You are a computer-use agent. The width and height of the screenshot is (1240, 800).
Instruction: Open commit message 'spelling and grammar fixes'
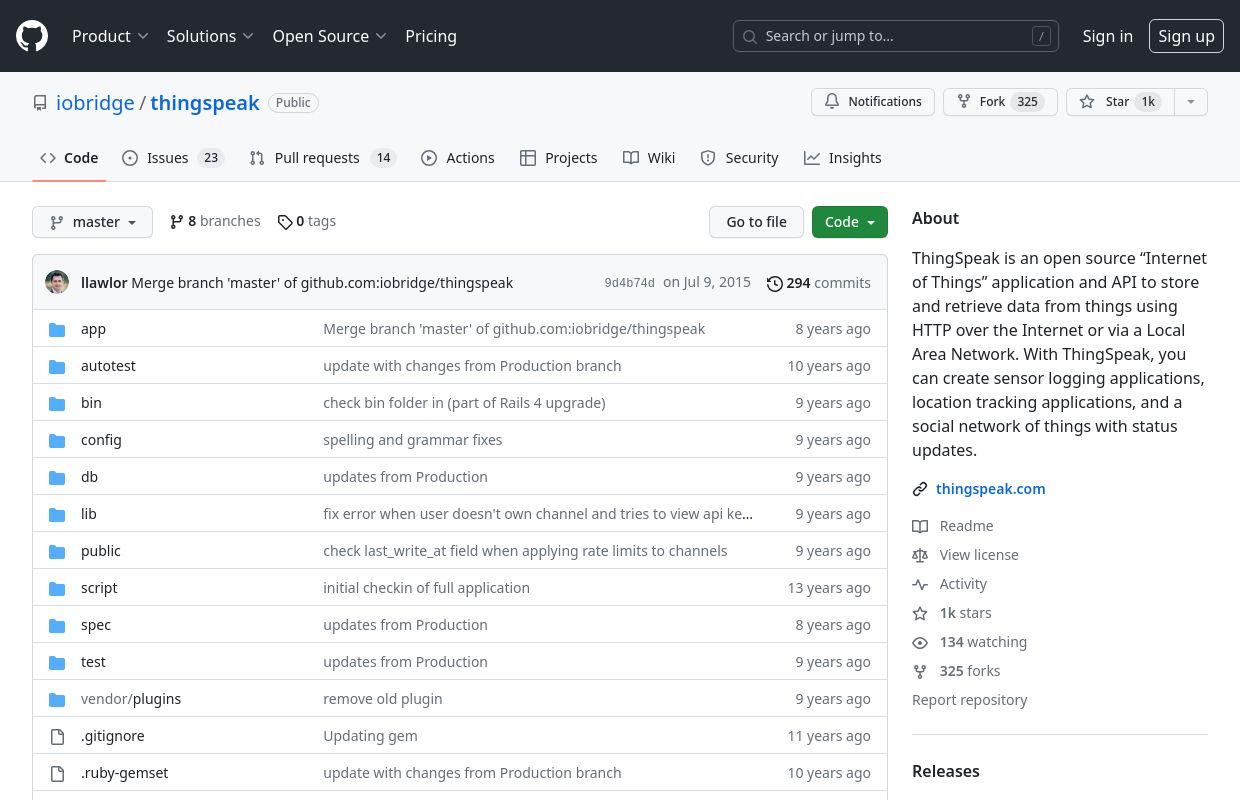[413, 440]
